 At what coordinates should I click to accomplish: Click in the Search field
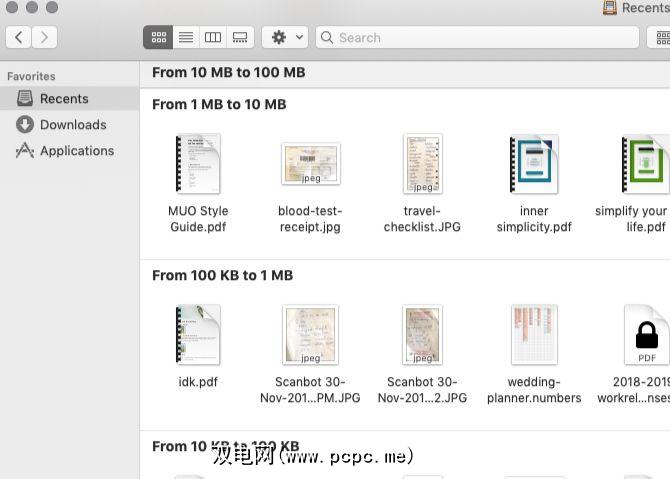point(477,38)
